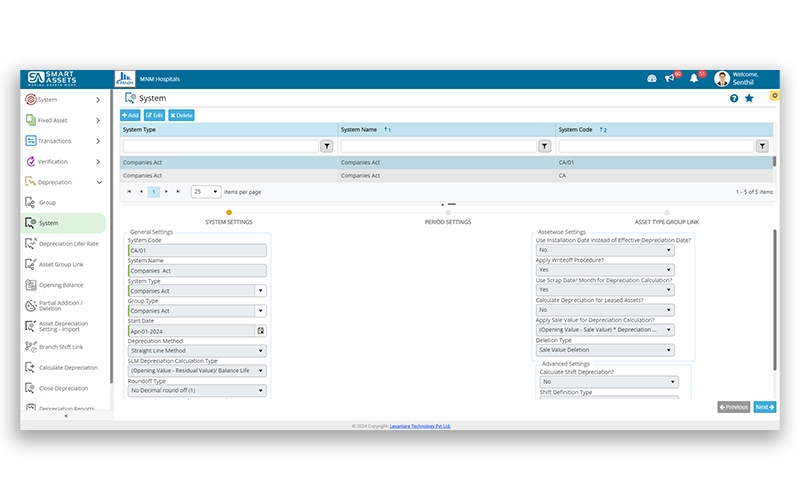Open the dashboard speedometer icon in header
The width and height of the screenshot is (800, 500).
(x=652, y=78)
